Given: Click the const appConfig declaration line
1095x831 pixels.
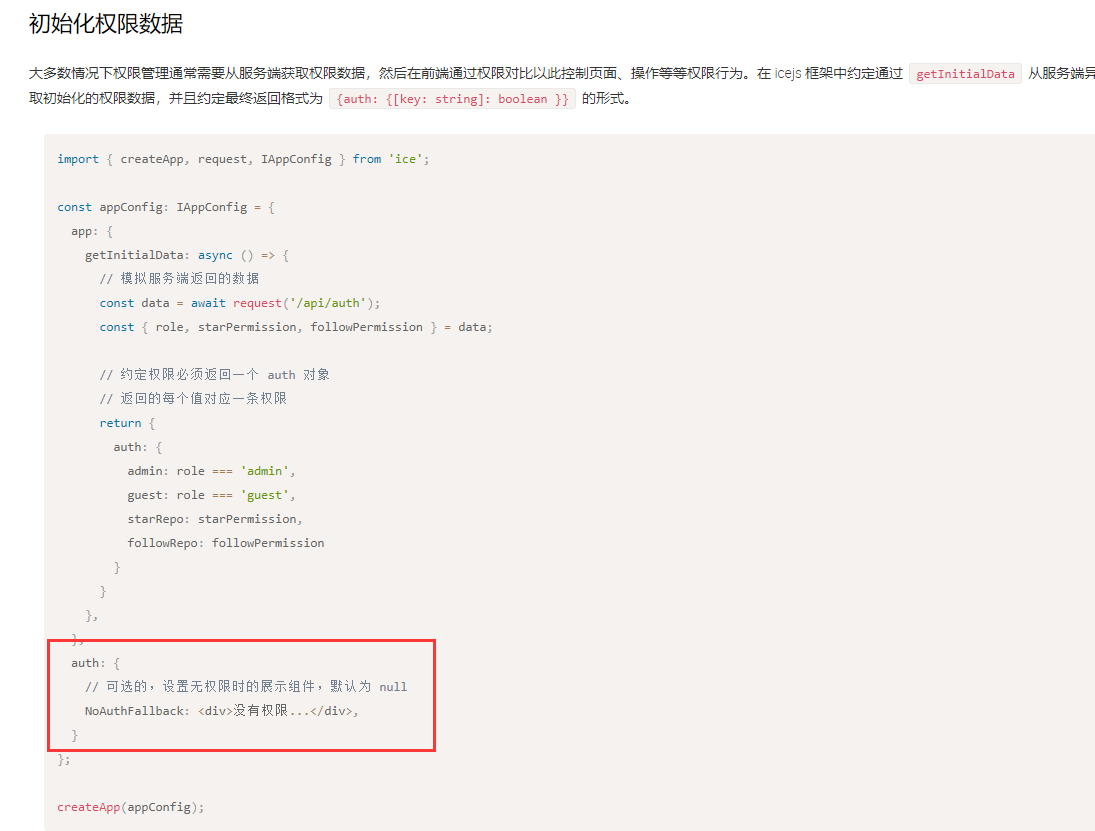Looking at the screenshot, I should point(168,206).
